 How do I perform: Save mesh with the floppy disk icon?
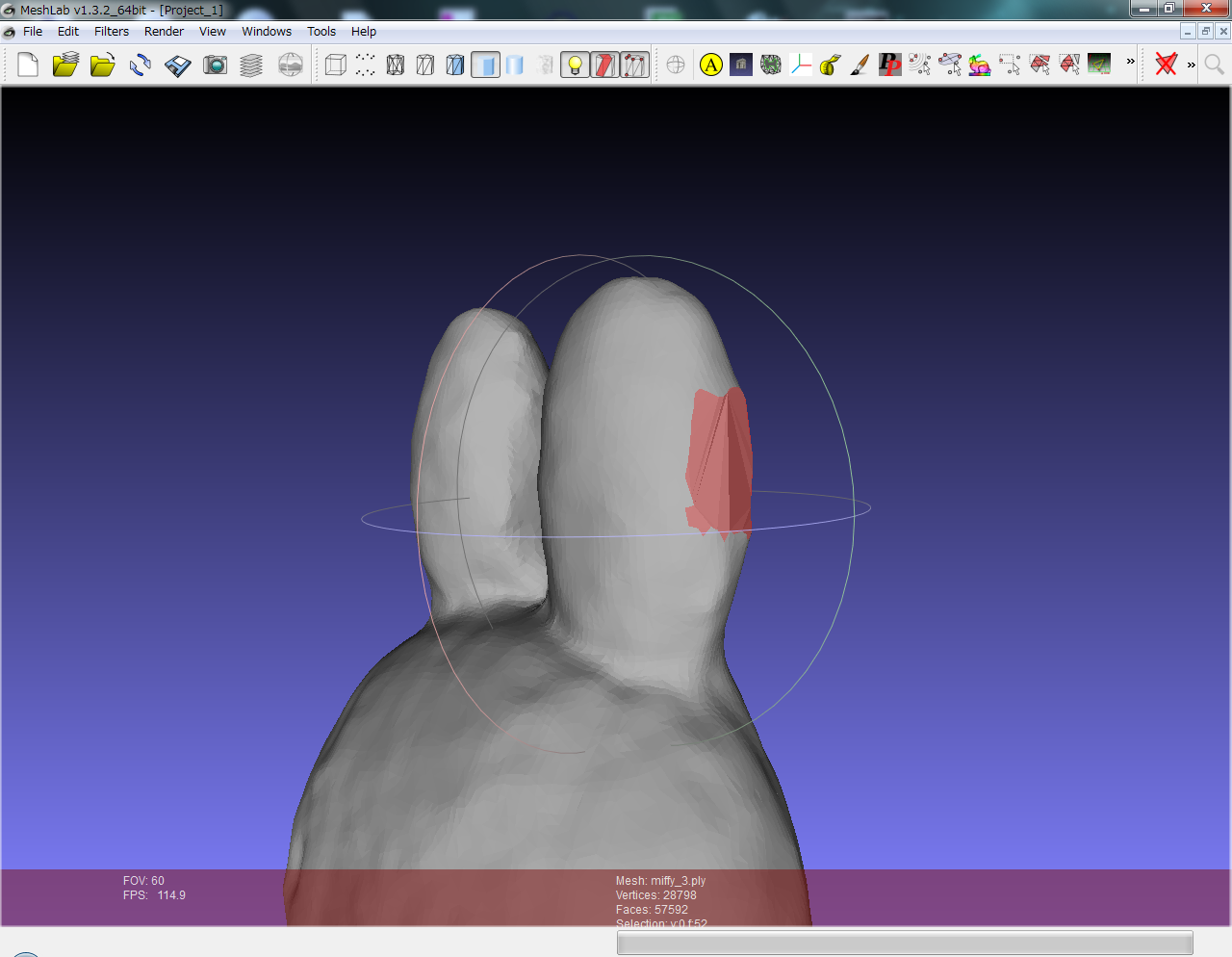178,65
